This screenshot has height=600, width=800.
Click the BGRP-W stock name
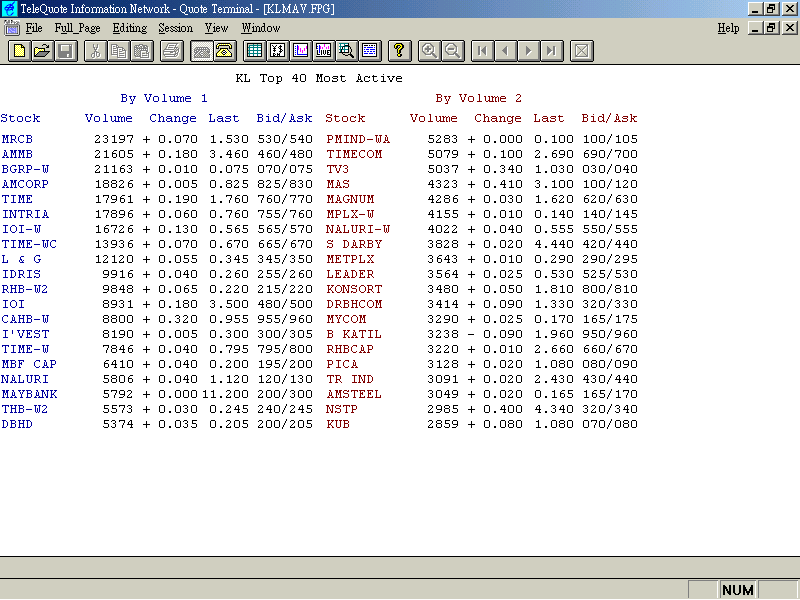(26, 169)
